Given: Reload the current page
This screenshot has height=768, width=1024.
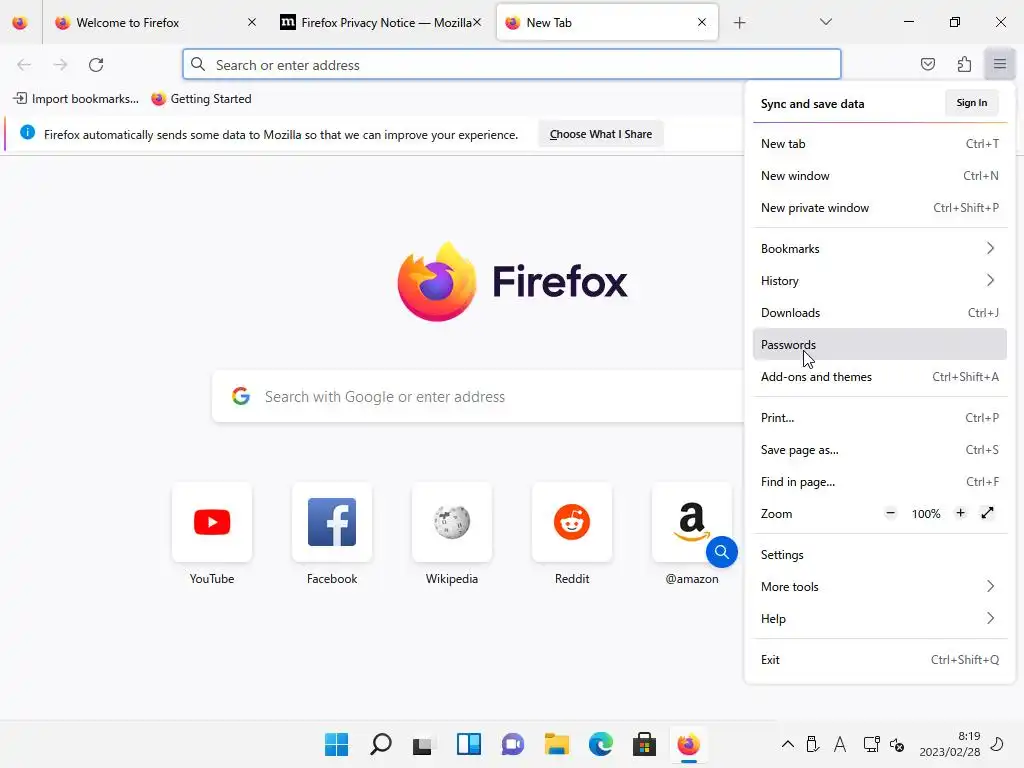Looking at the screenshot, I should pos(96,65).
